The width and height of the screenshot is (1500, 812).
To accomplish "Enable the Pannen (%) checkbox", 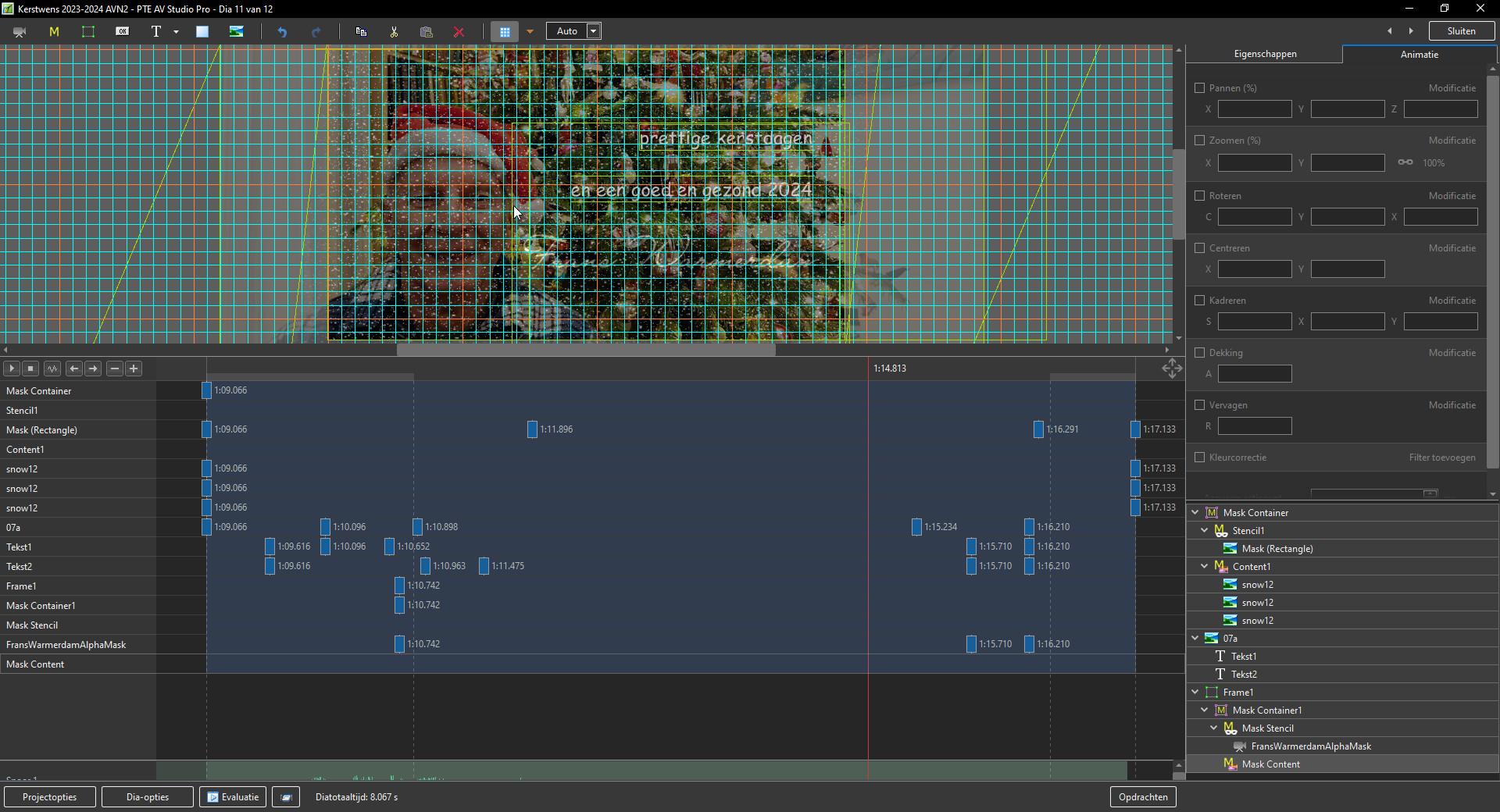I will [x=1200, y=88].
